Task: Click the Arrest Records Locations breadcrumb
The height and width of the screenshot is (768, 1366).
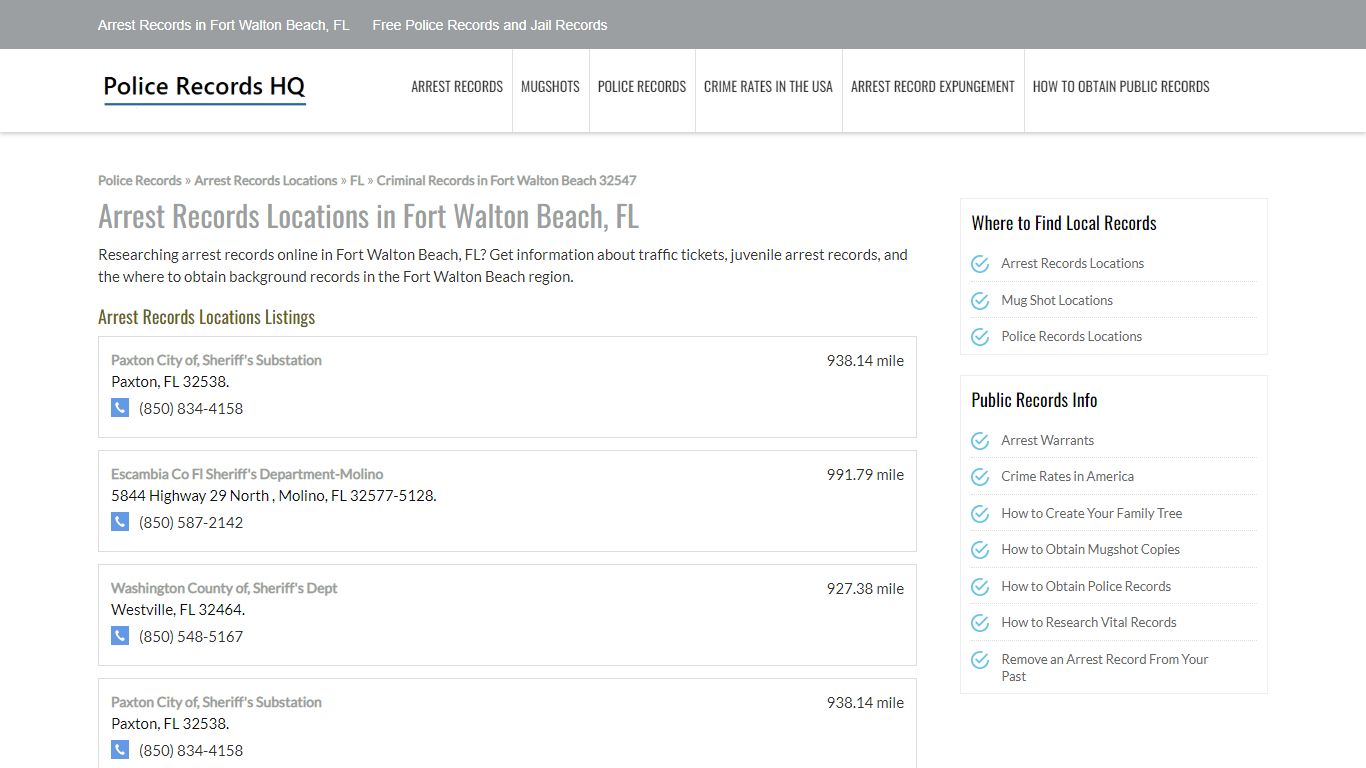Action: (266, 181)
